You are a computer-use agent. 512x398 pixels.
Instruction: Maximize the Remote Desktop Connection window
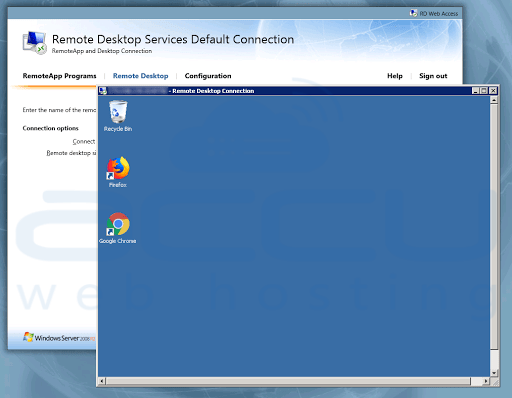[484, 91]
